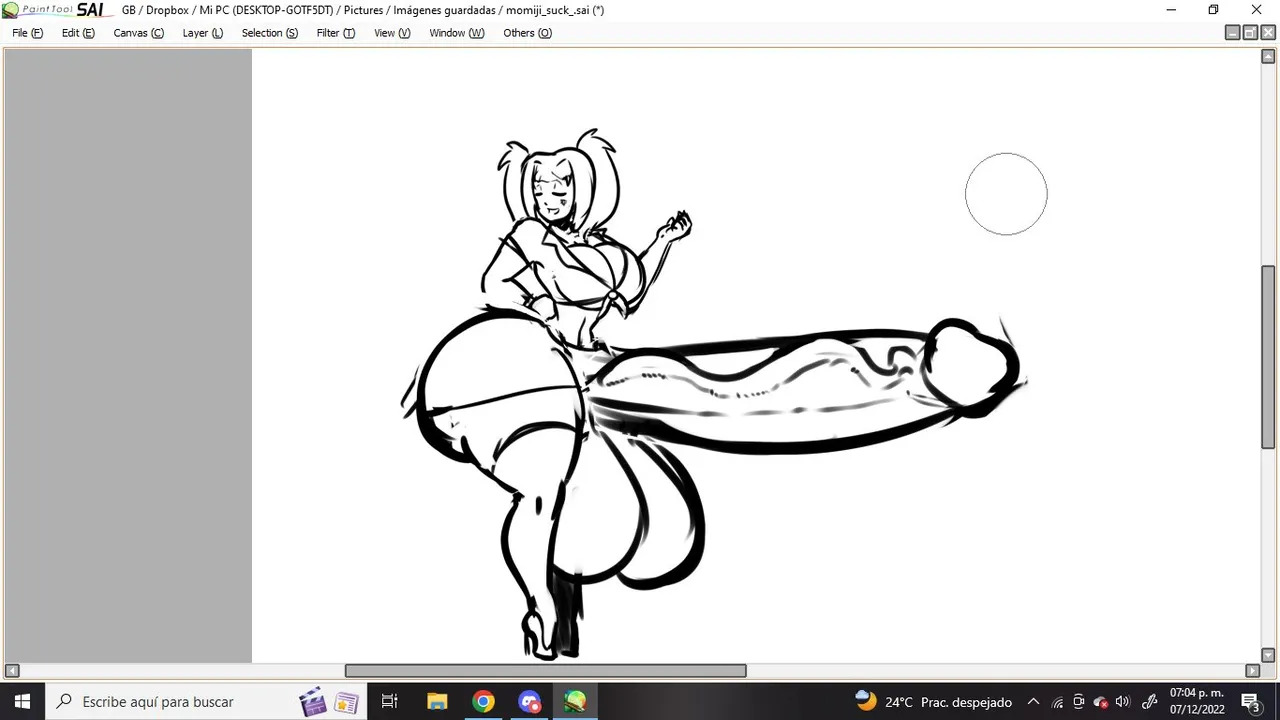
Task: Click the cloud sync error tray icon
Action: click(1101, 702)
